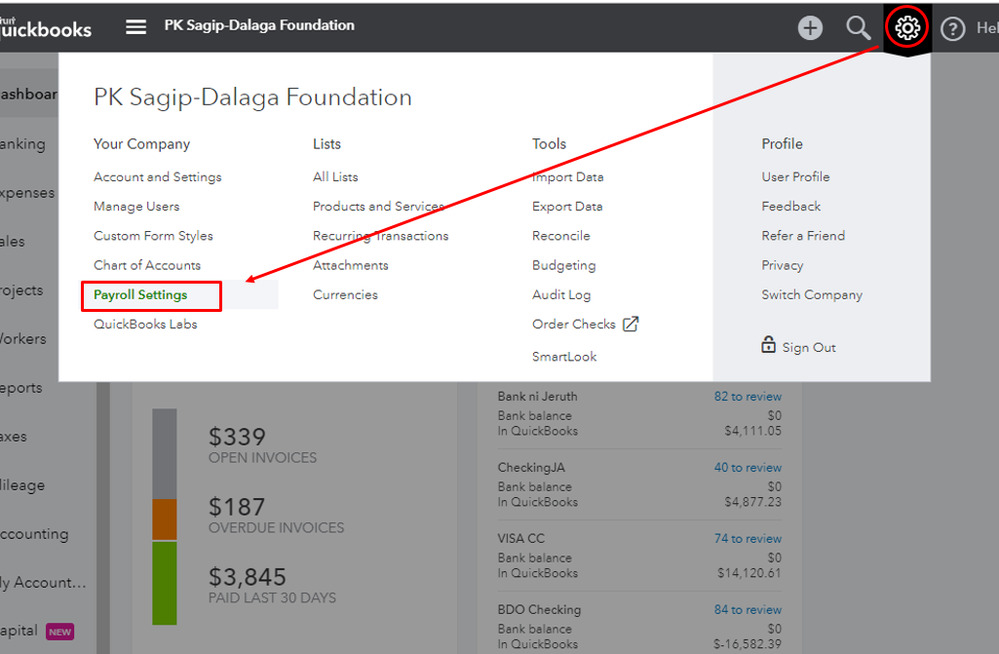Click the settings gear icon
Image resolution: width=999 pixels, height=654 pixels.
907,28
